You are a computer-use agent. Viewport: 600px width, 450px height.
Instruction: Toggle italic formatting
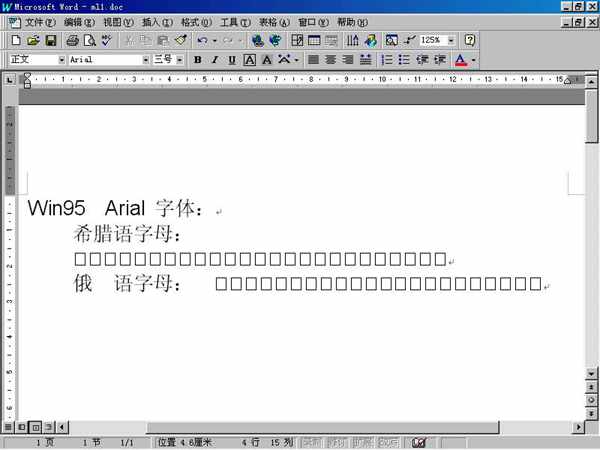(x=215, y=60)
